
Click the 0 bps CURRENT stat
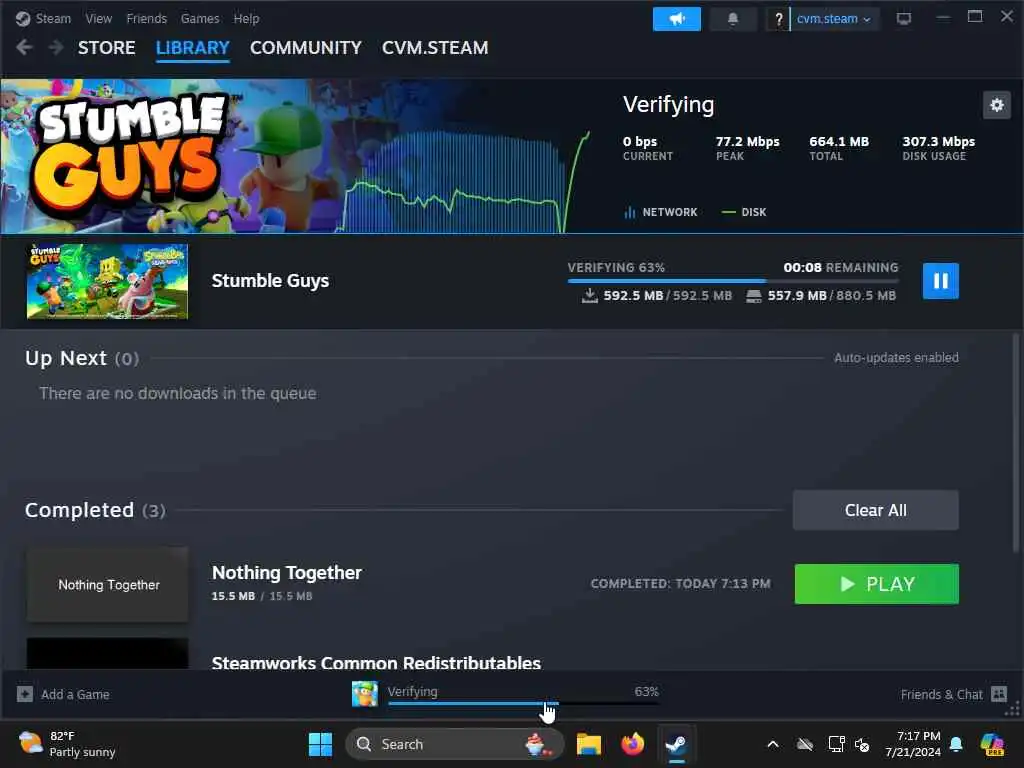(x=647, y=148)
